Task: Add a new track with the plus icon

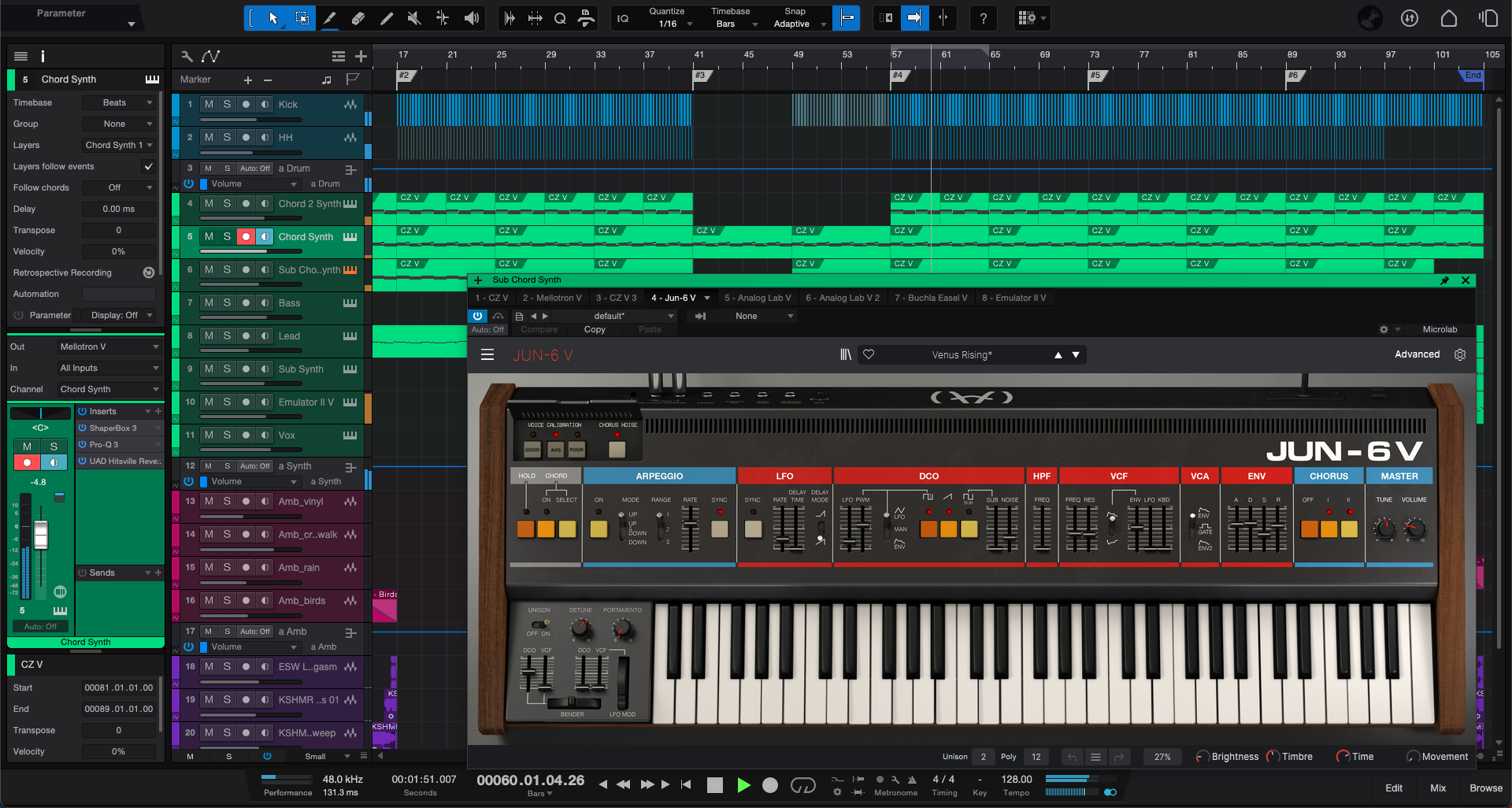Action: pyautogui.click(x=361, y=56)
